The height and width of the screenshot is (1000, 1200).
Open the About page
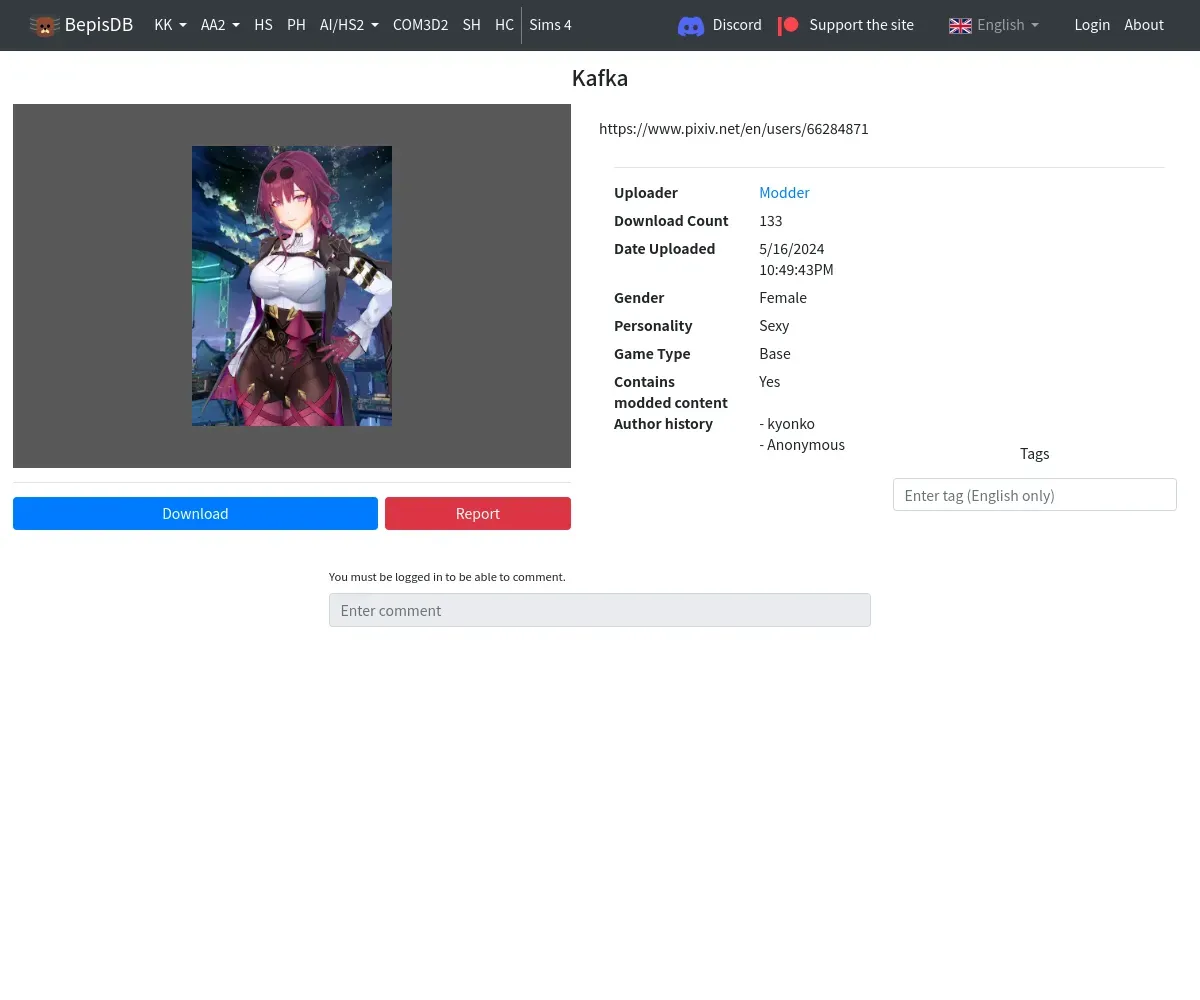point(1144,25)
